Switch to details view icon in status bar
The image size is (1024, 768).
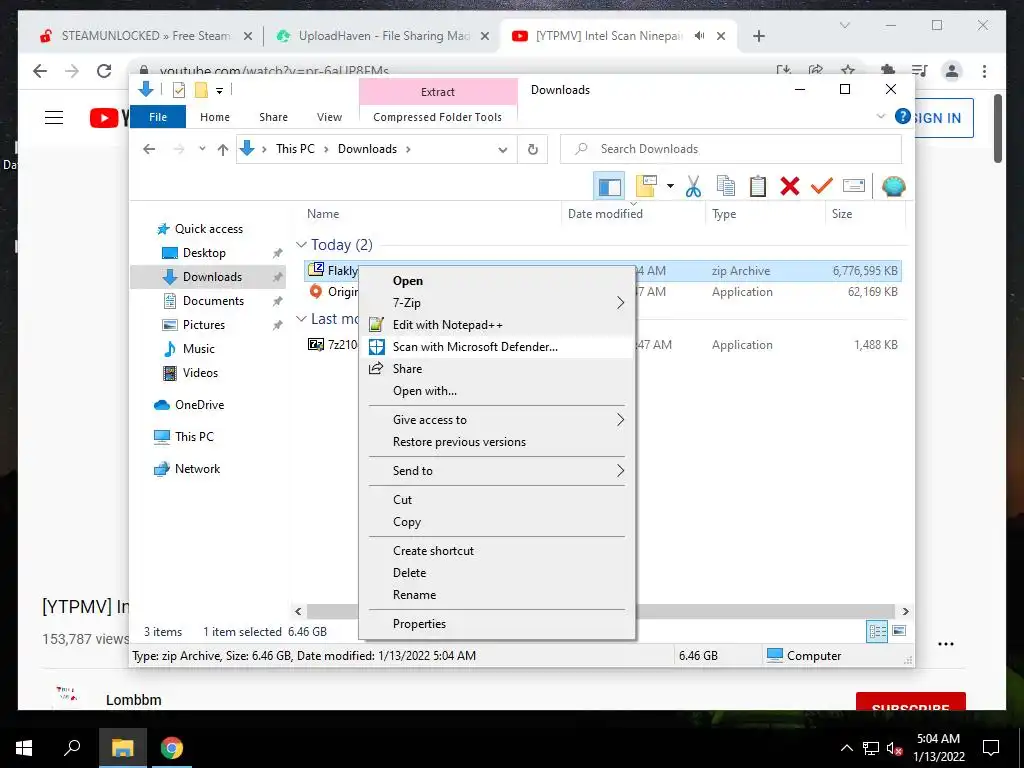point(877,632)
